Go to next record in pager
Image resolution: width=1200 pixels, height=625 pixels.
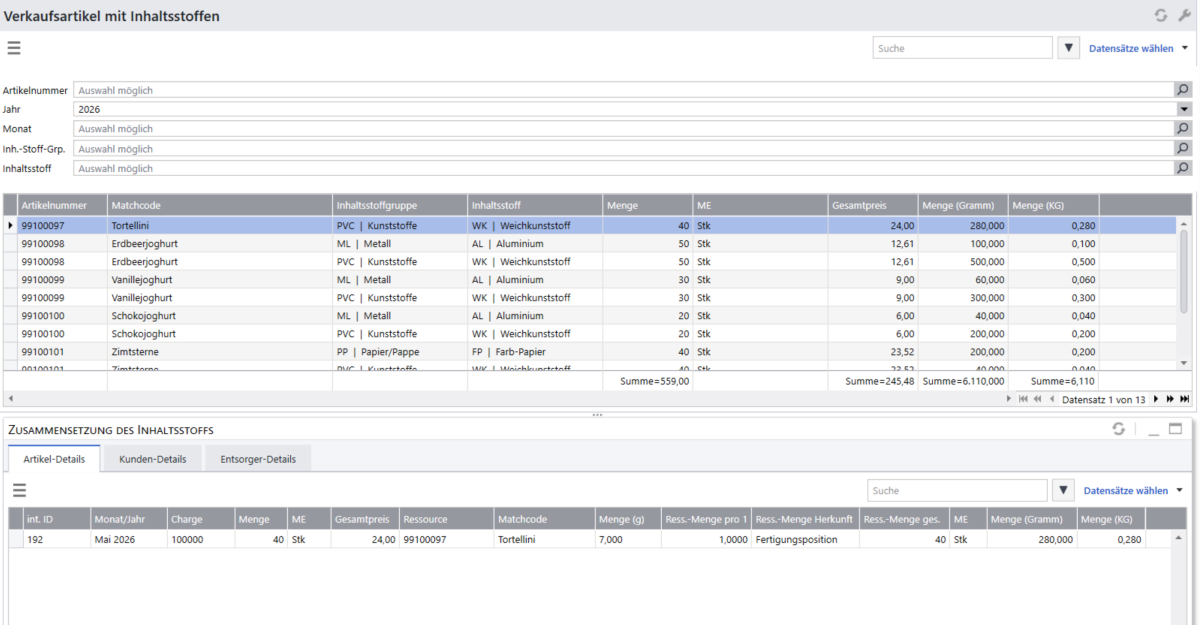click(1156, 399)
